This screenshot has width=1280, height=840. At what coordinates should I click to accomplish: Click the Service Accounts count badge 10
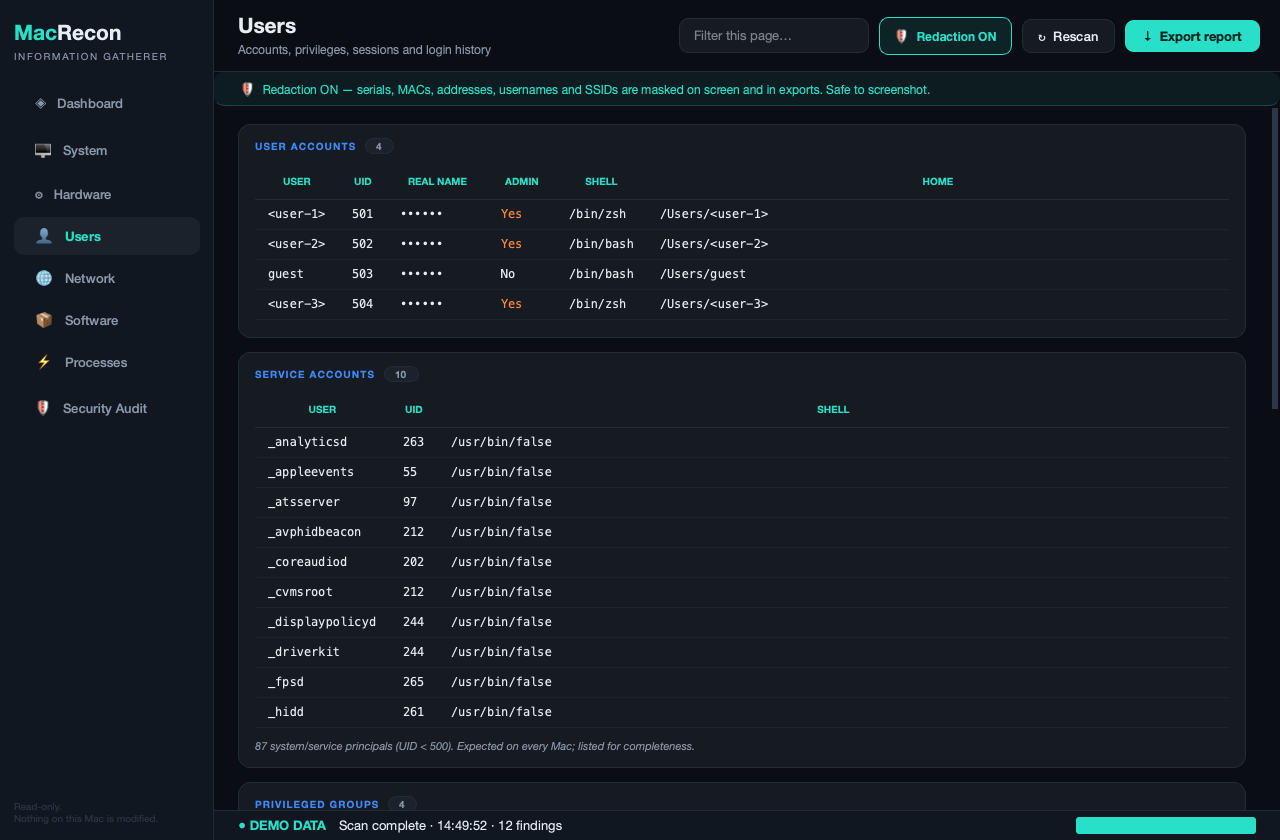(x=401, y=374)
